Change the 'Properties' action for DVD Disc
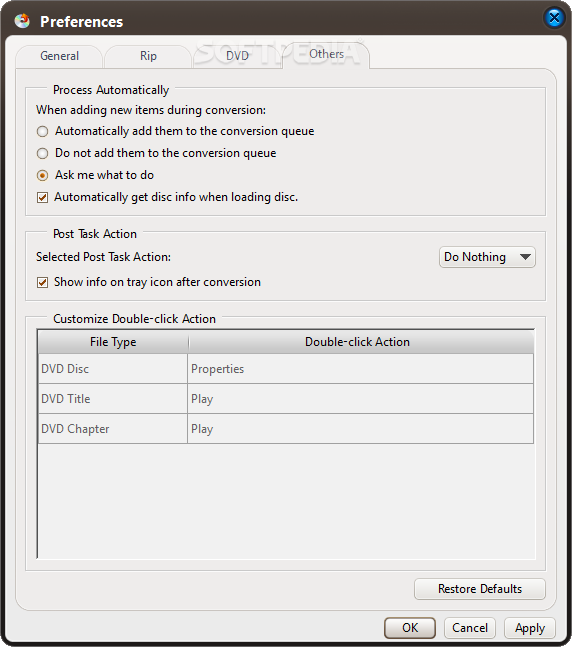572x647 pixels. 361,369
